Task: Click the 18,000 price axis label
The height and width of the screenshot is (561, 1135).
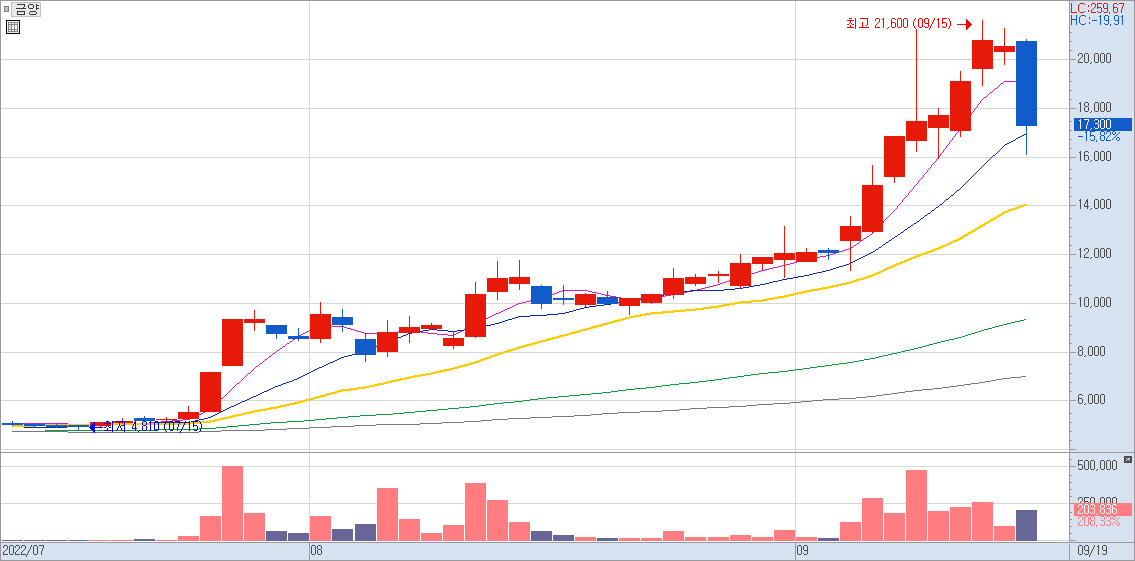Action: pos(1094,109)
